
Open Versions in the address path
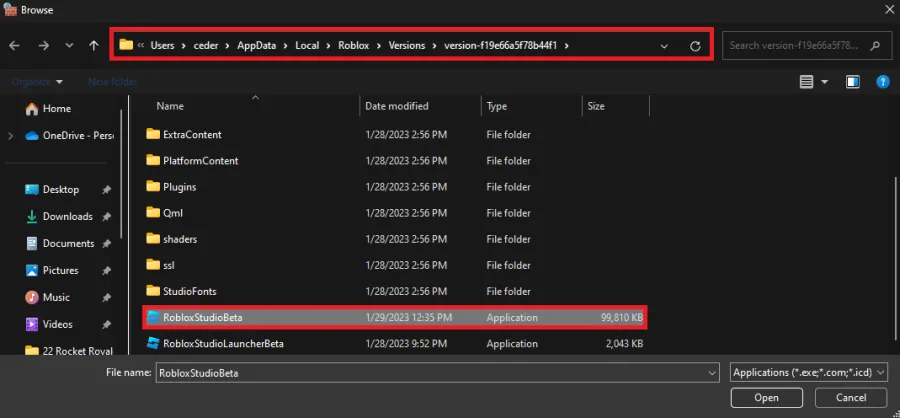[407, 46]
